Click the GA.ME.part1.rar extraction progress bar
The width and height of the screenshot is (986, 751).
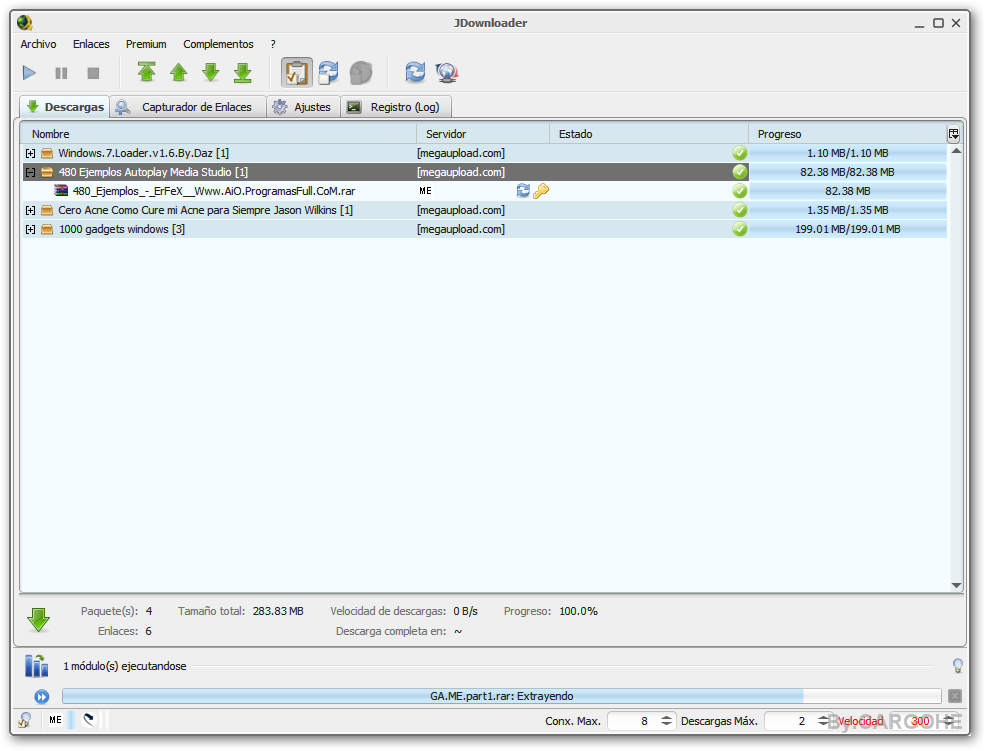(500, 696)
